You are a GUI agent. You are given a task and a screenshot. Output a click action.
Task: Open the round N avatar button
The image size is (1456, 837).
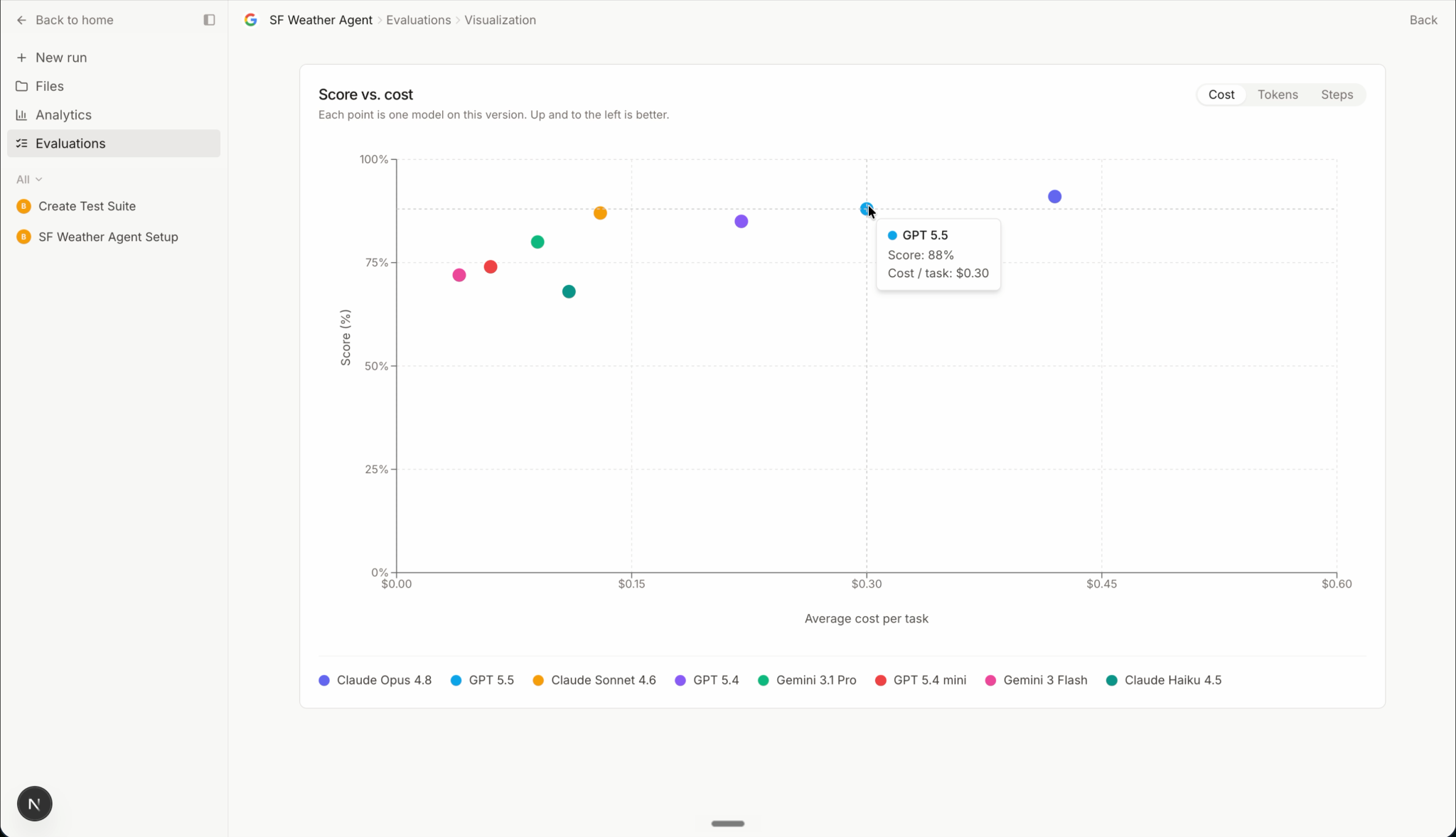[34, 804]
